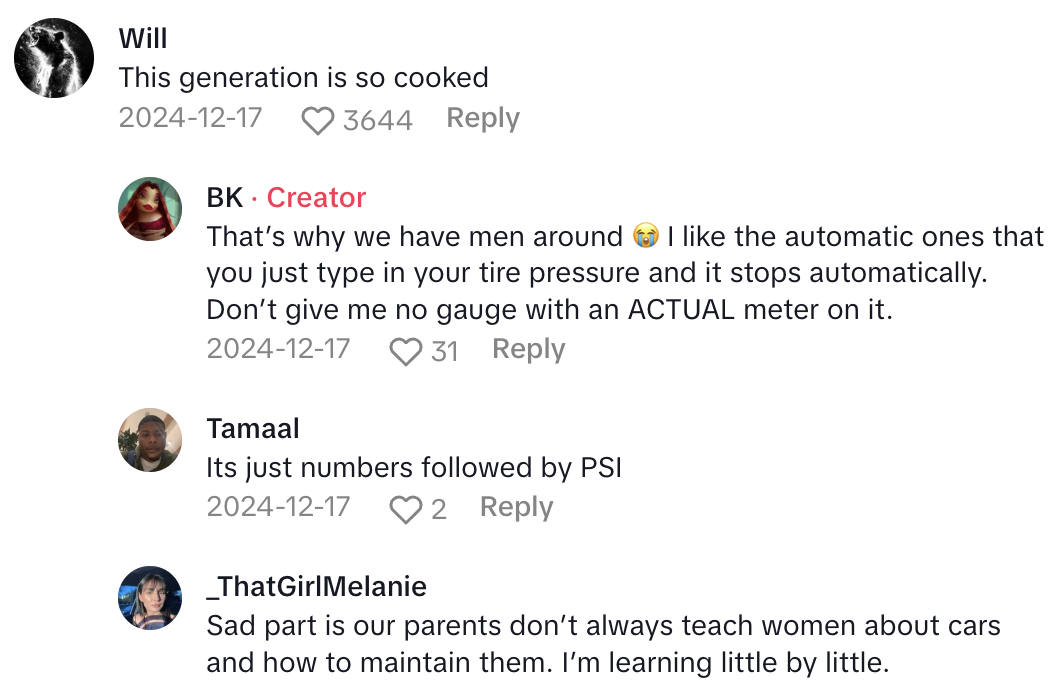The width and height of the screenshot is (1064, 686).
Task: Open Will's profile picture
Action: (x=53, y=57)
